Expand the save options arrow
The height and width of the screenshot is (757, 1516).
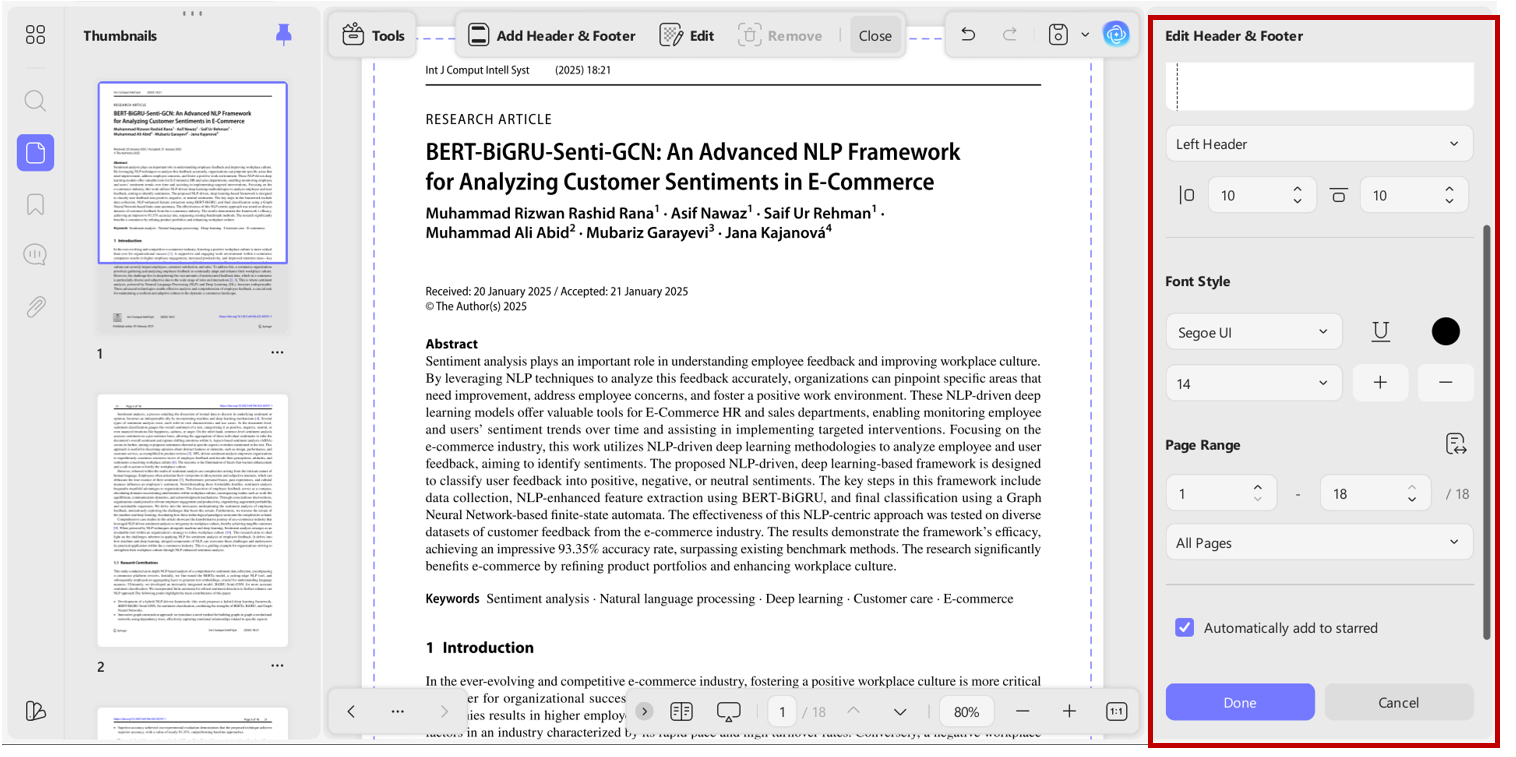click(x=1085, y=35)
